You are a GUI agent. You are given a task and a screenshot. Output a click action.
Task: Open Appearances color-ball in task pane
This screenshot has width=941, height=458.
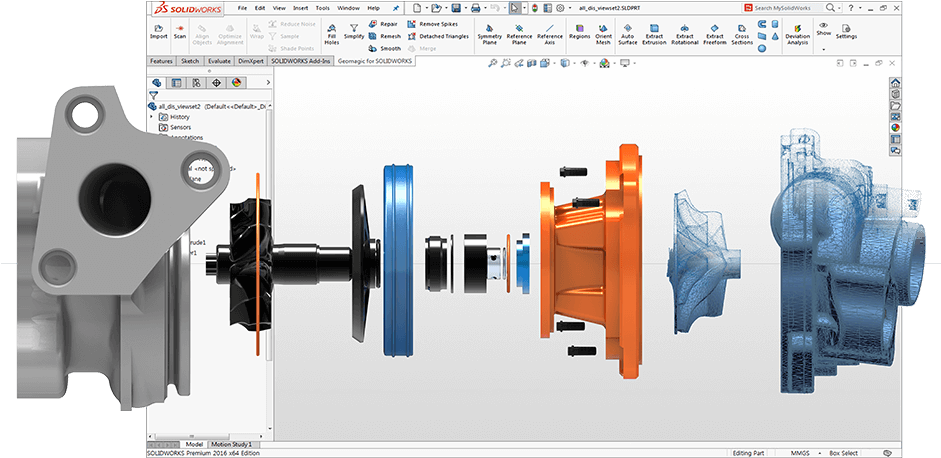tap(895, 127)
